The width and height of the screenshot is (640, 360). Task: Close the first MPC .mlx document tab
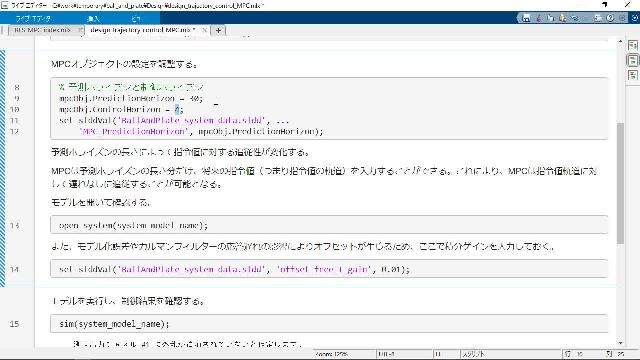[80, 30]
